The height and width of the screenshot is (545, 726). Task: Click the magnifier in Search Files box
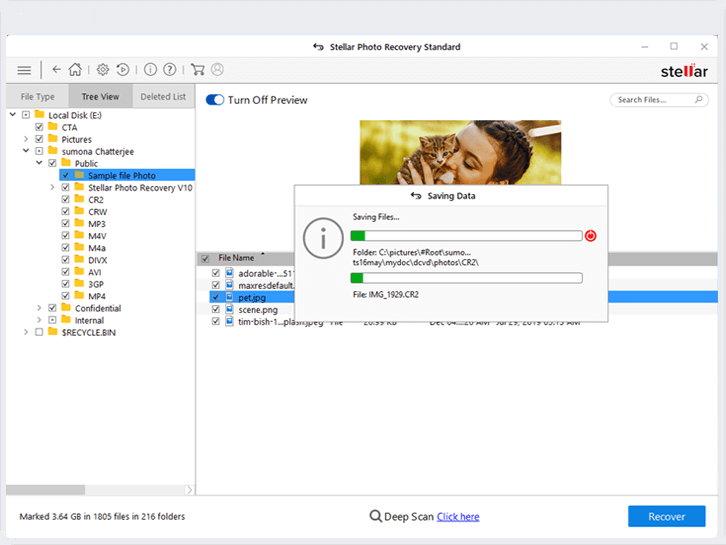pos(699,99)
